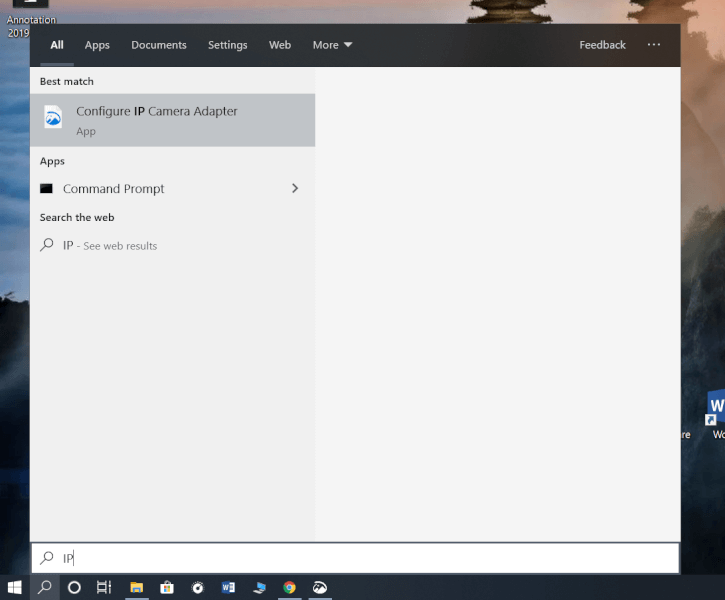Focus the search box containing IP
725x600 pixels.
[355, 558]
